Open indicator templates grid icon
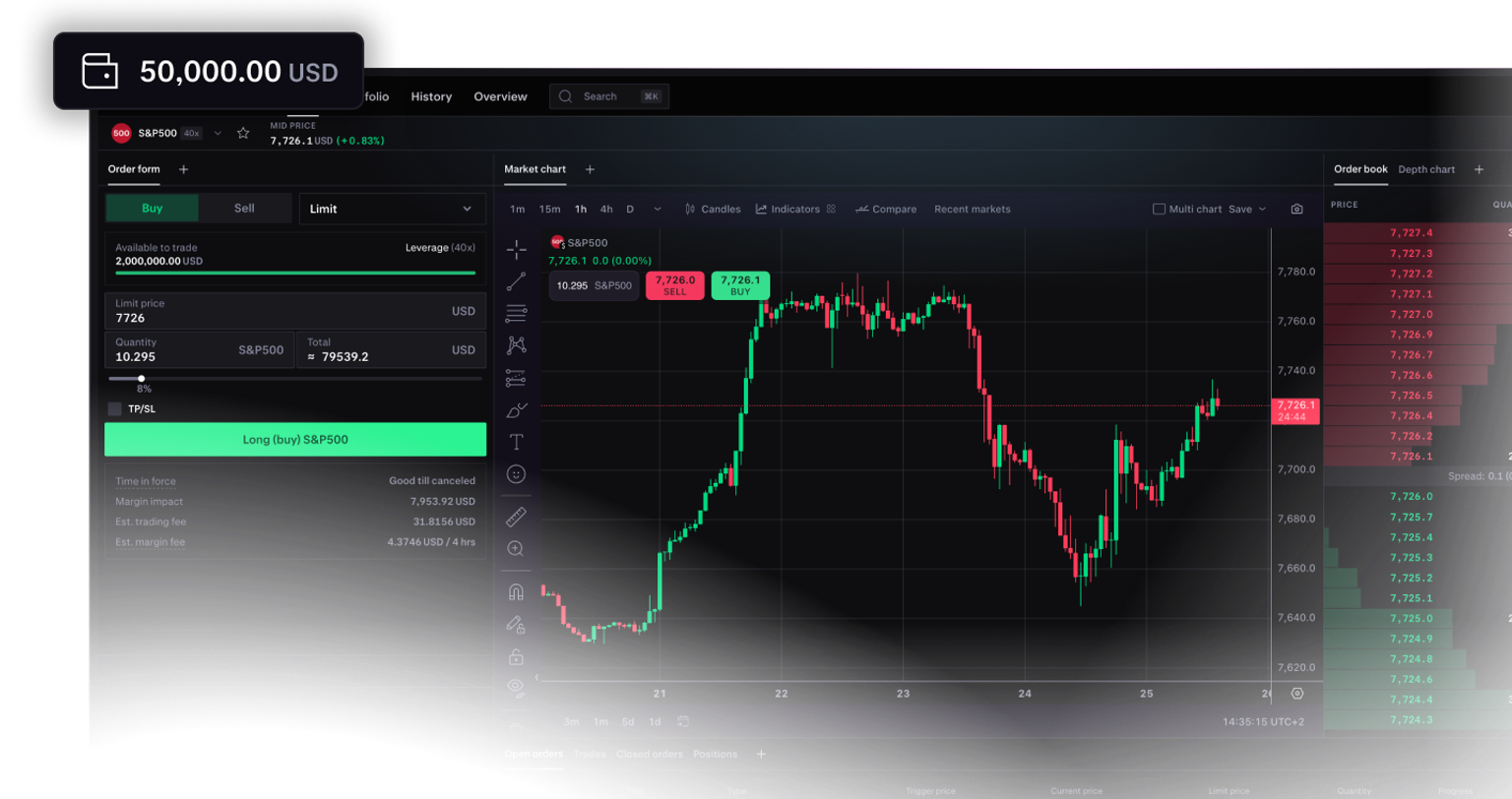 click(x=831, y=210)
